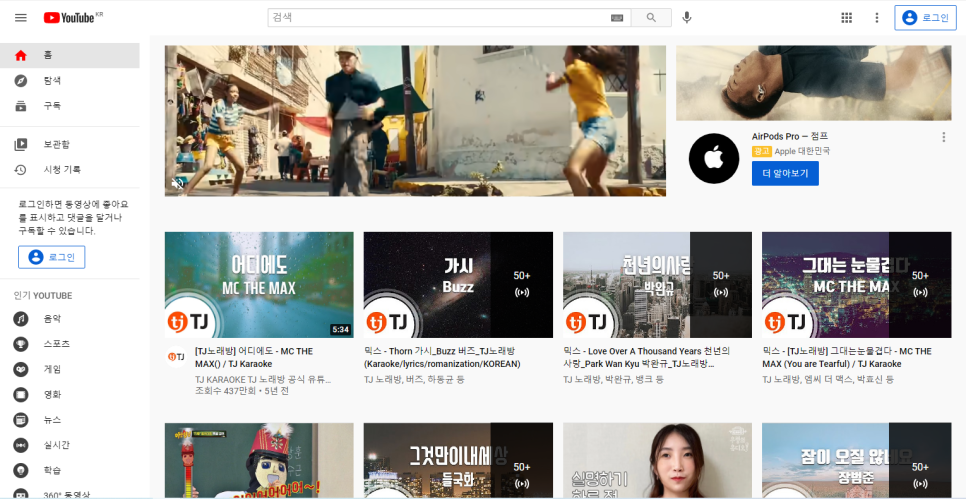Click the 실시간 live icon
Screen dimensions: 966x499
[x=21, y=445]
